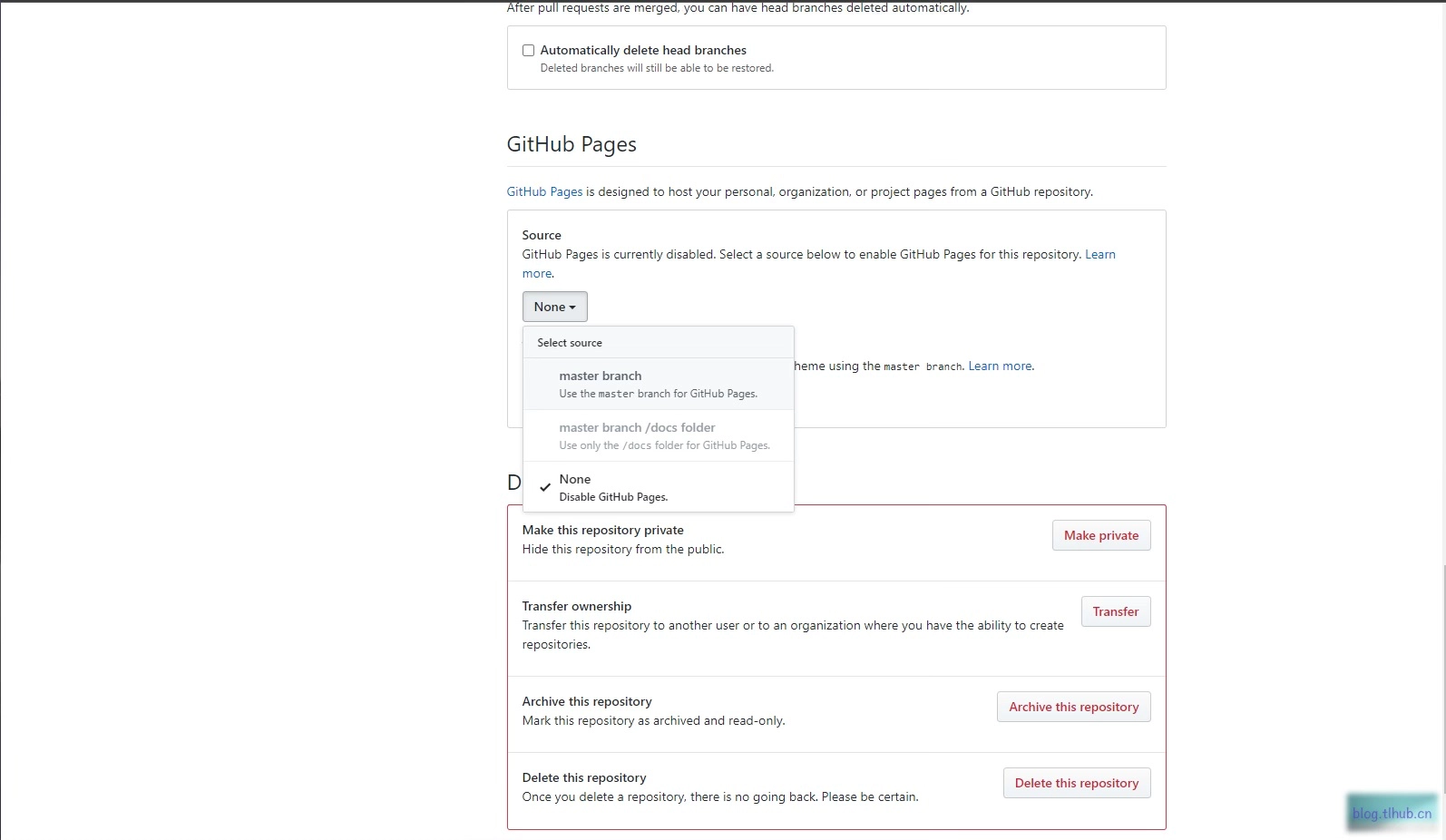This screenshot has width=1446, height=840.
Task: Click Archive this repository button
Action: 1074,707
